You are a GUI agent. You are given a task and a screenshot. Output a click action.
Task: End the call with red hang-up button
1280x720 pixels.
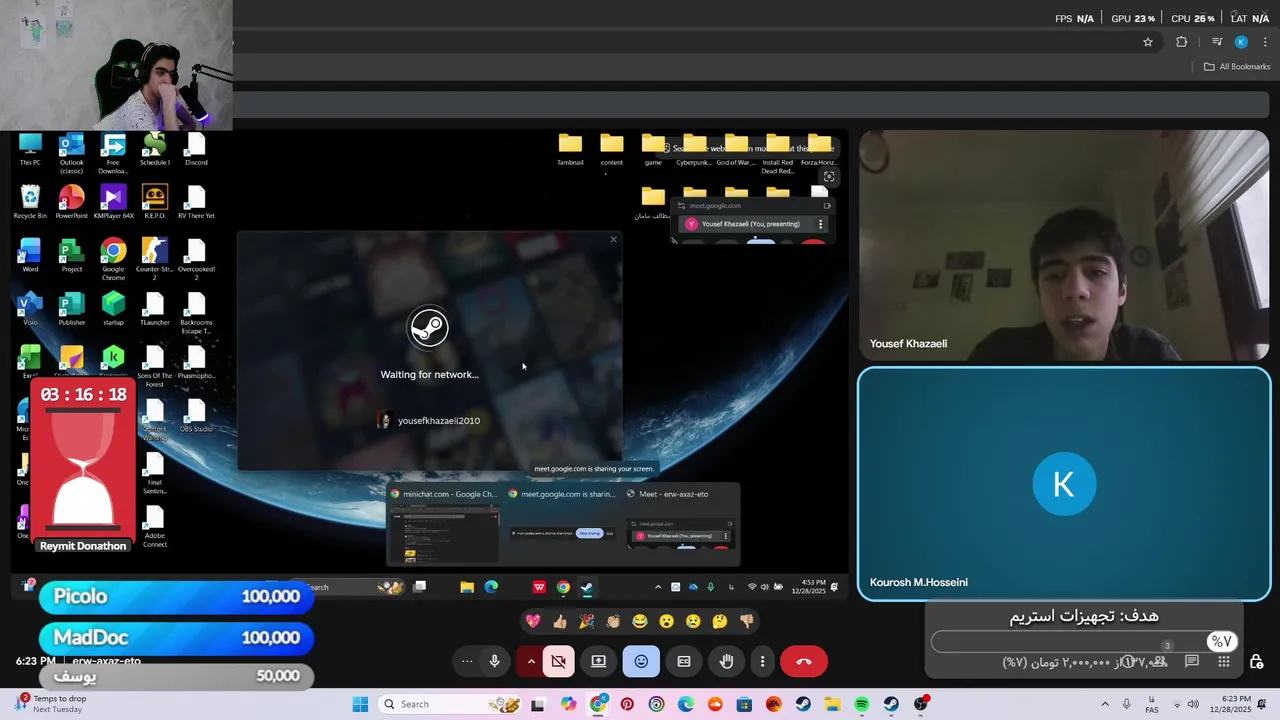tap(803, 661)
